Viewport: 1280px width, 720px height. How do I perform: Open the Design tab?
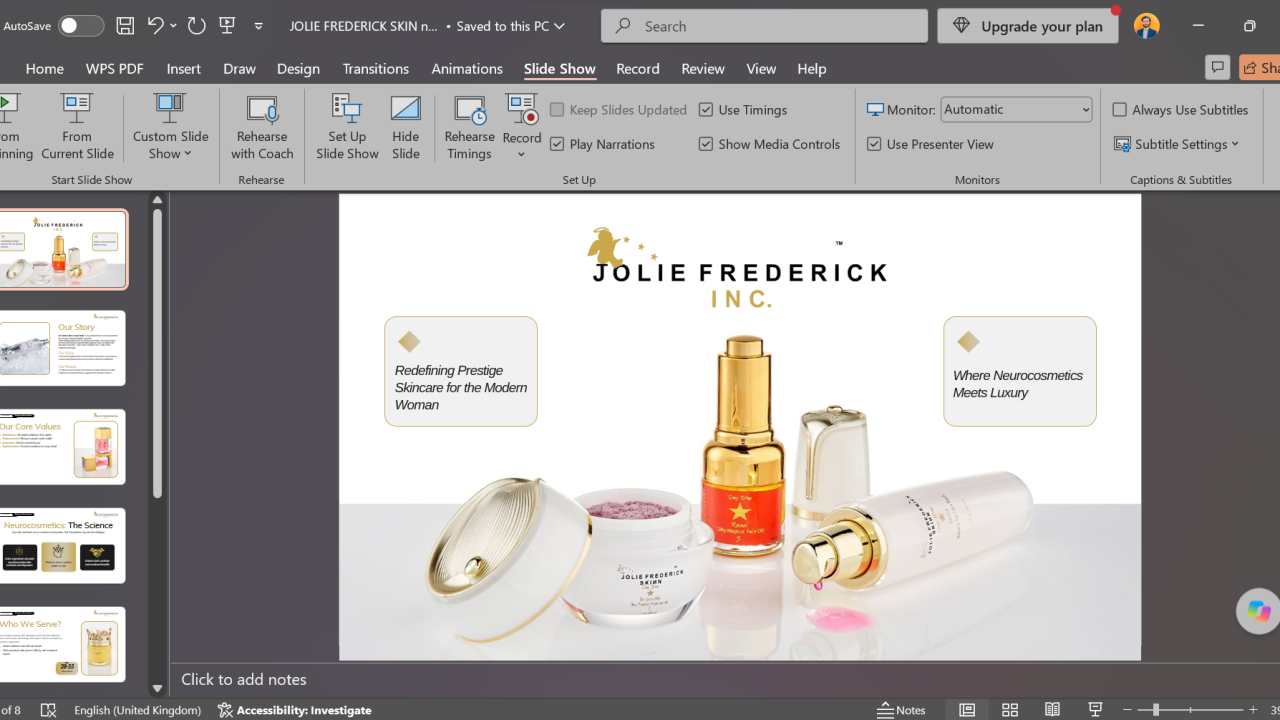(x=298, y=68)
